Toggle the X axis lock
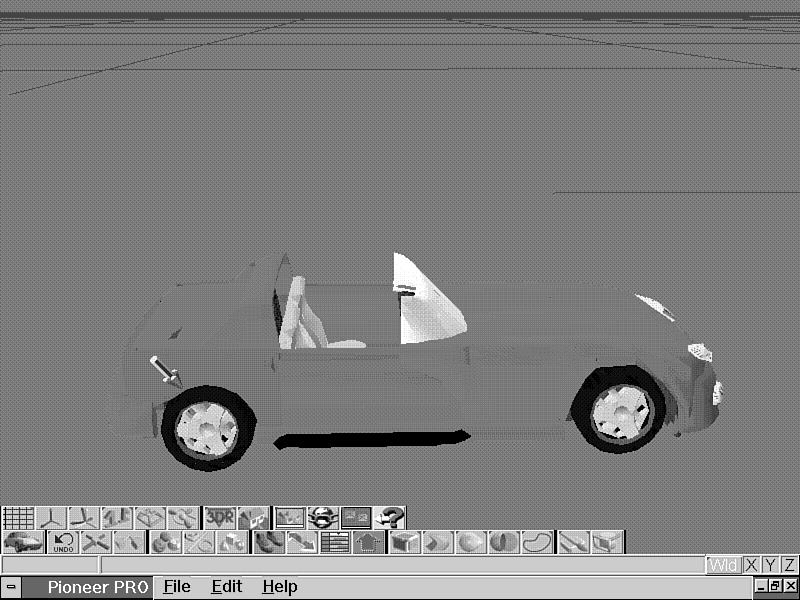800x600 pixels. pos(752,566)
